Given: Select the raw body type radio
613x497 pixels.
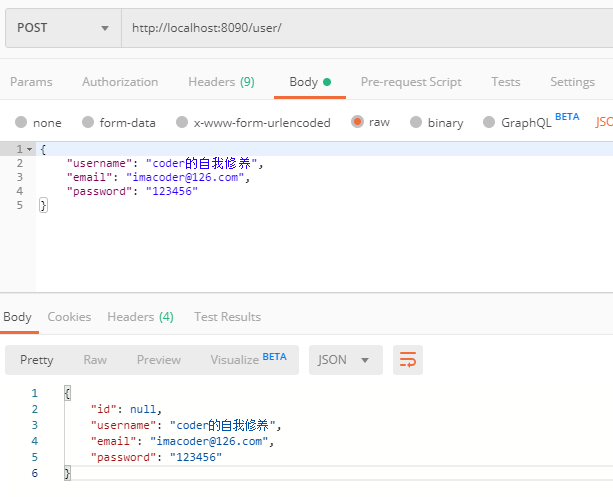Looking at the screenshot, I should [x=357, y=122].
